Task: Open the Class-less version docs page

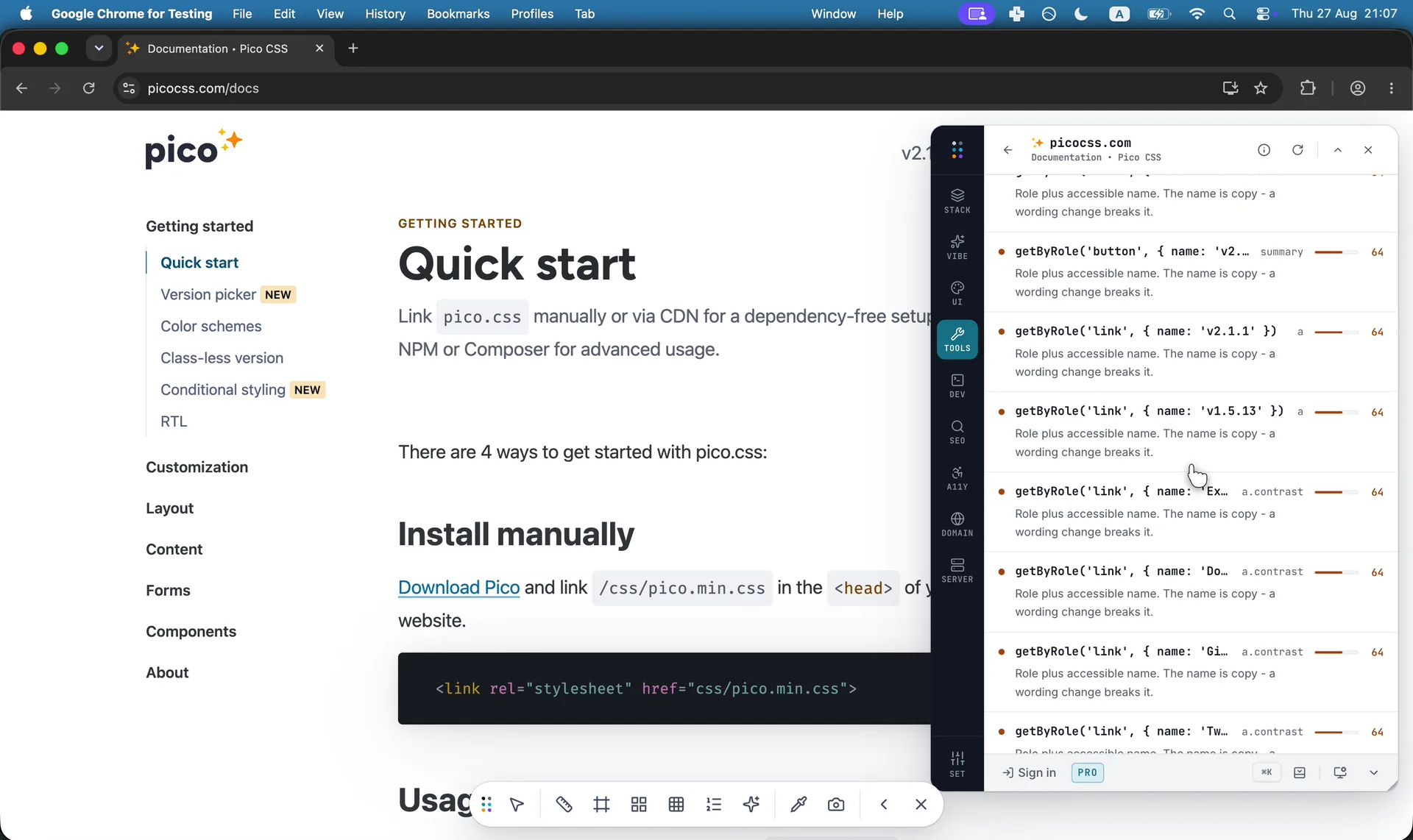Action: tap(222, 358)
